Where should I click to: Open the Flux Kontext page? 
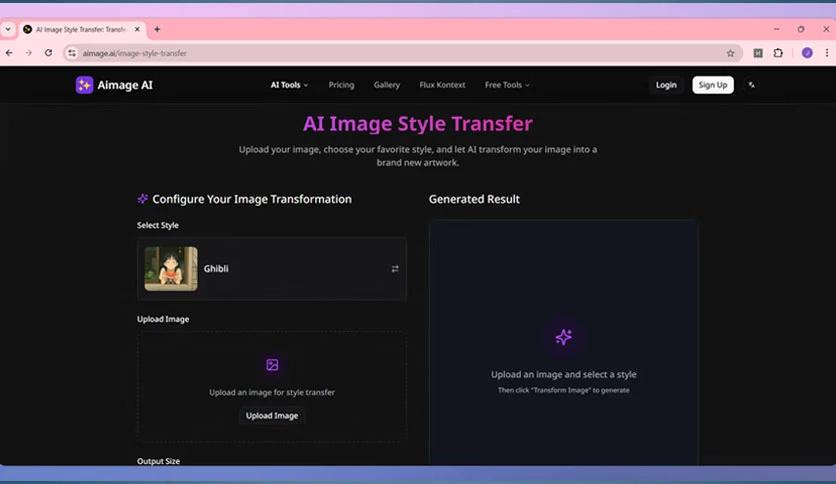tap(442, 85)
